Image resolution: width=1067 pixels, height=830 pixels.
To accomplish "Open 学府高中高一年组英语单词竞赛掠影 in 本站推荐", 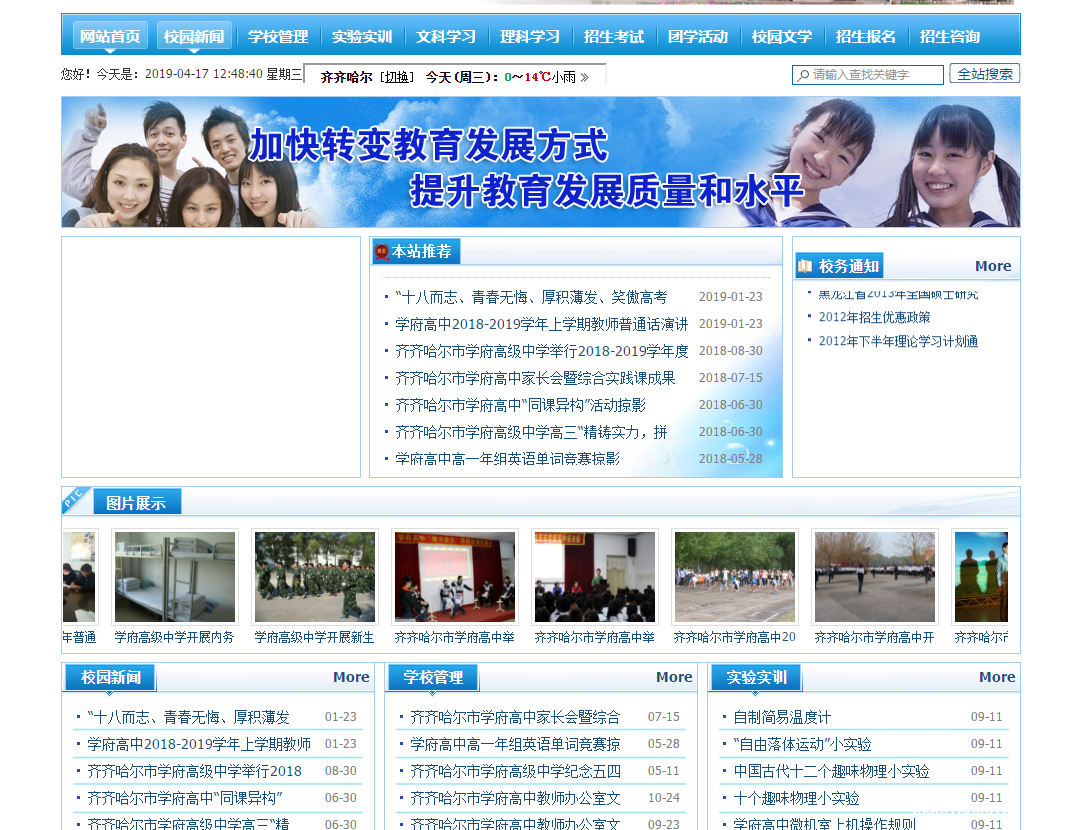I will coord(507,459).
